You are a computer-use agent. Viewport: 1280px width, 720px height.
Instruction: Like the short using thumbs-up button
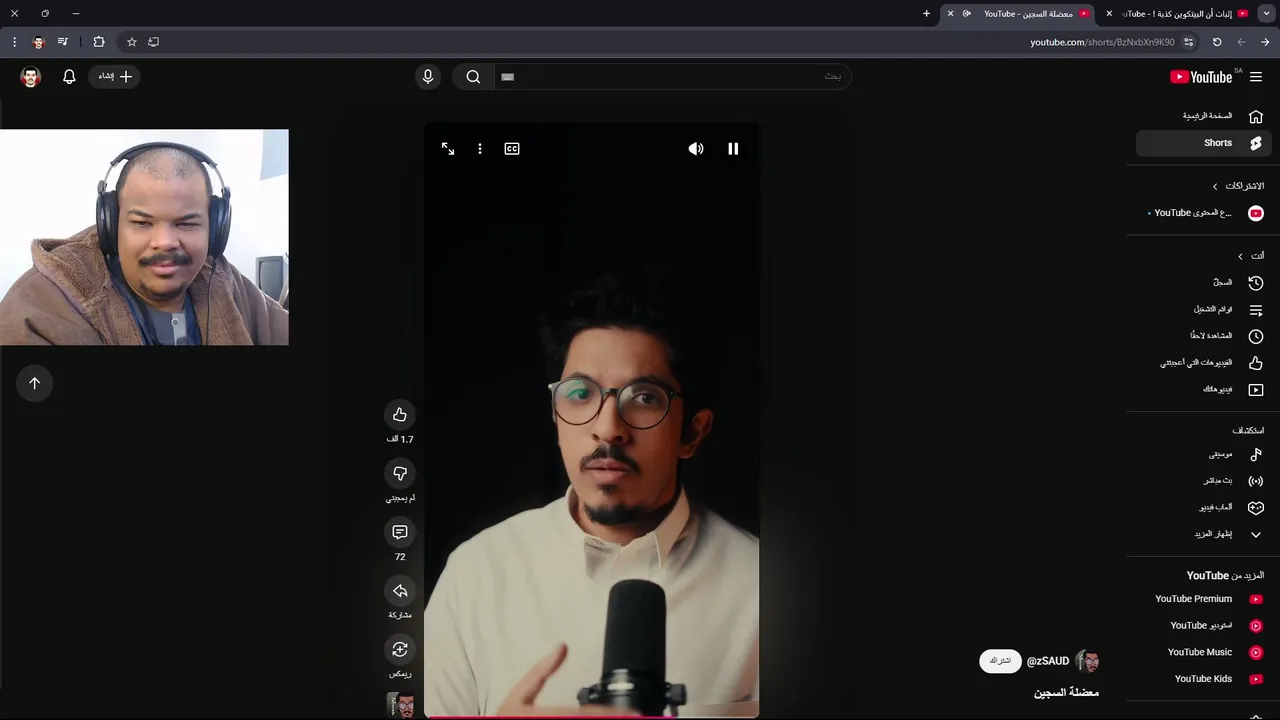(400, 414)
